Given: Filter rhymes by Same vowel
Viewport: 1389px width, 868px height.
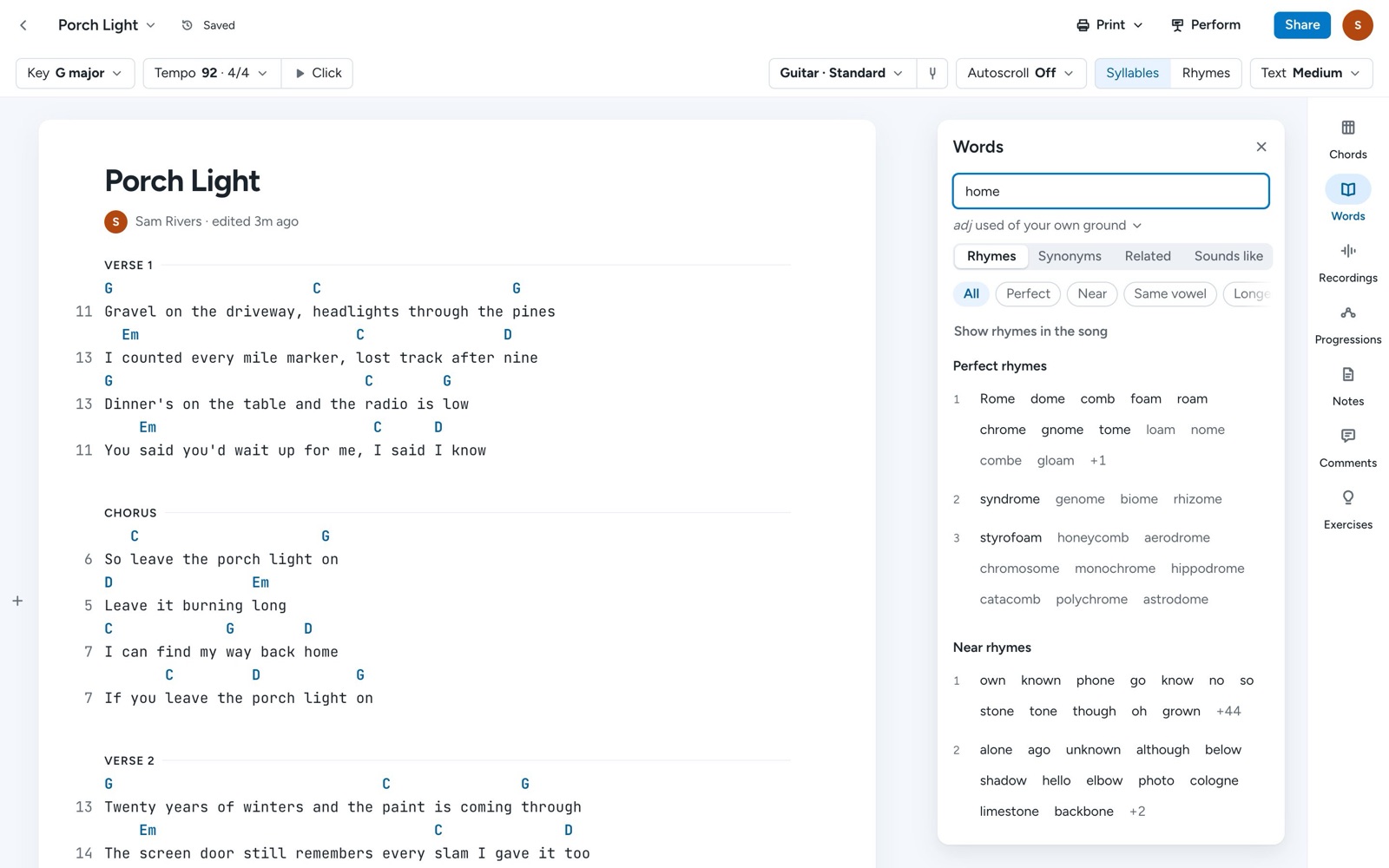Looking at the screenshot, I should pos(1169,293).
